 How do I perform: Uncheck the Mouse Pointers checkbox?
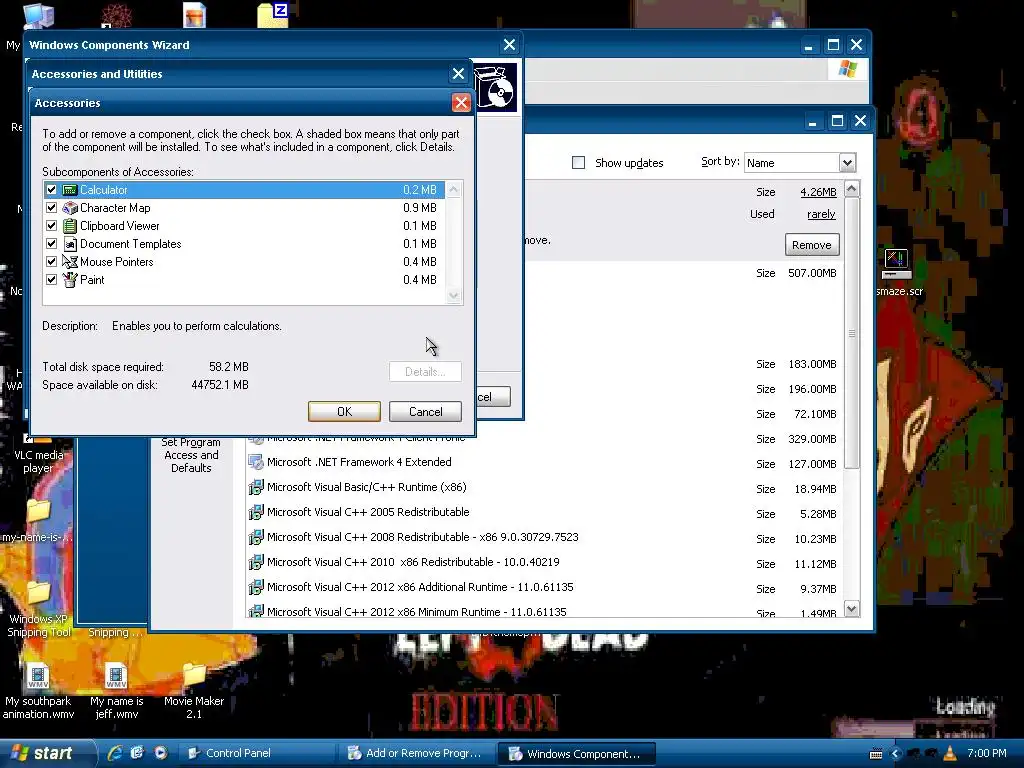52,262
